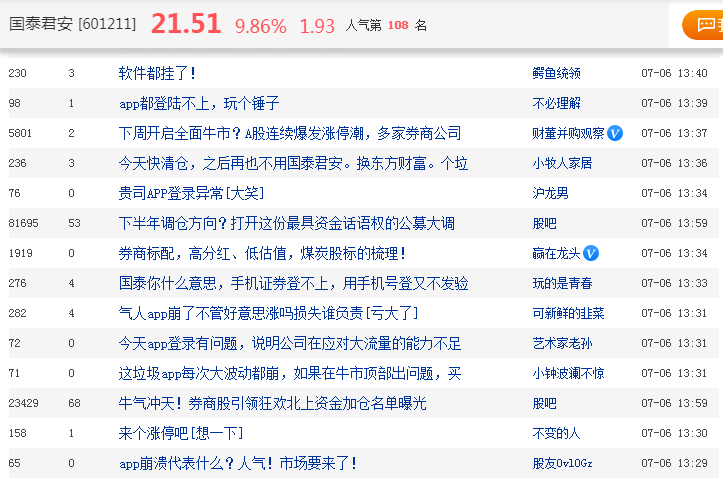Viewport: 723px width, 481px height.
Task: Visit author profile 玩的是青春
Action: point(562,283)
